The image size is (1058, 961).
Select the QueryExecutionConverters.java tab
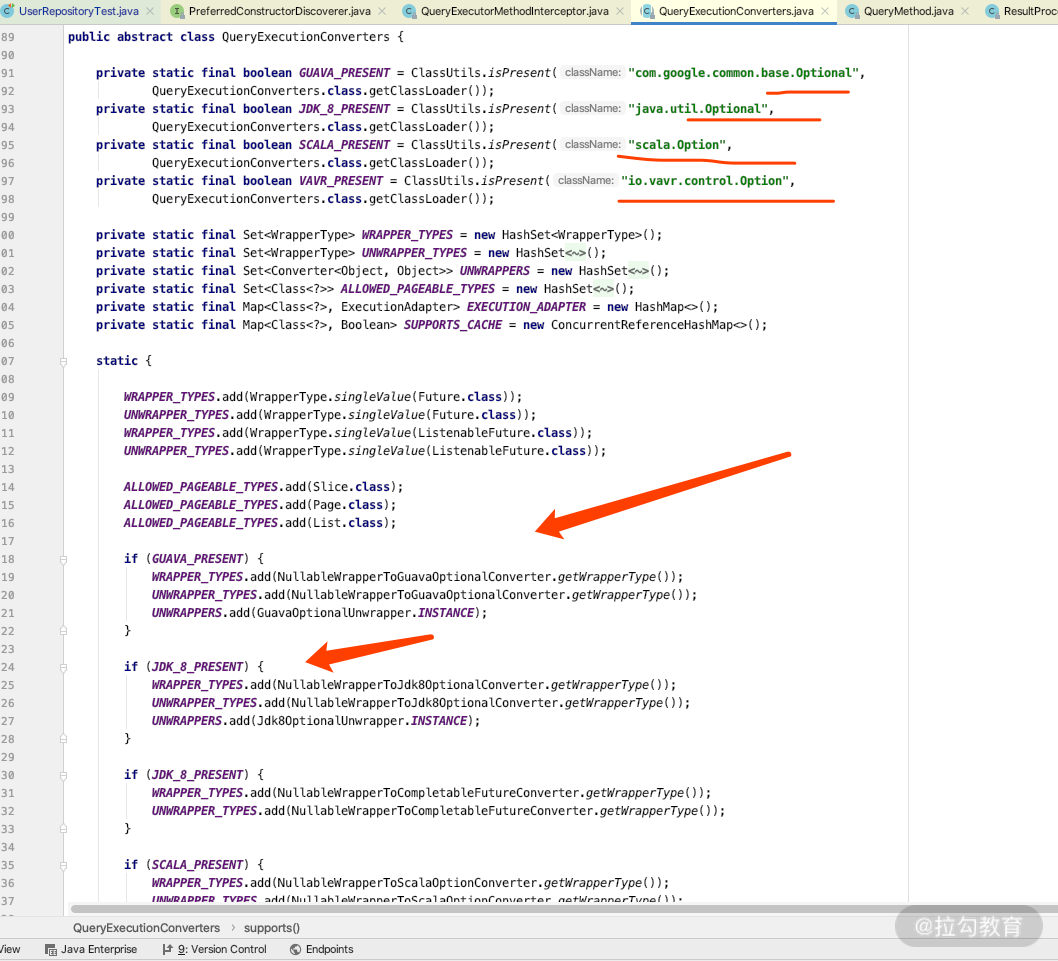point(735,11)
